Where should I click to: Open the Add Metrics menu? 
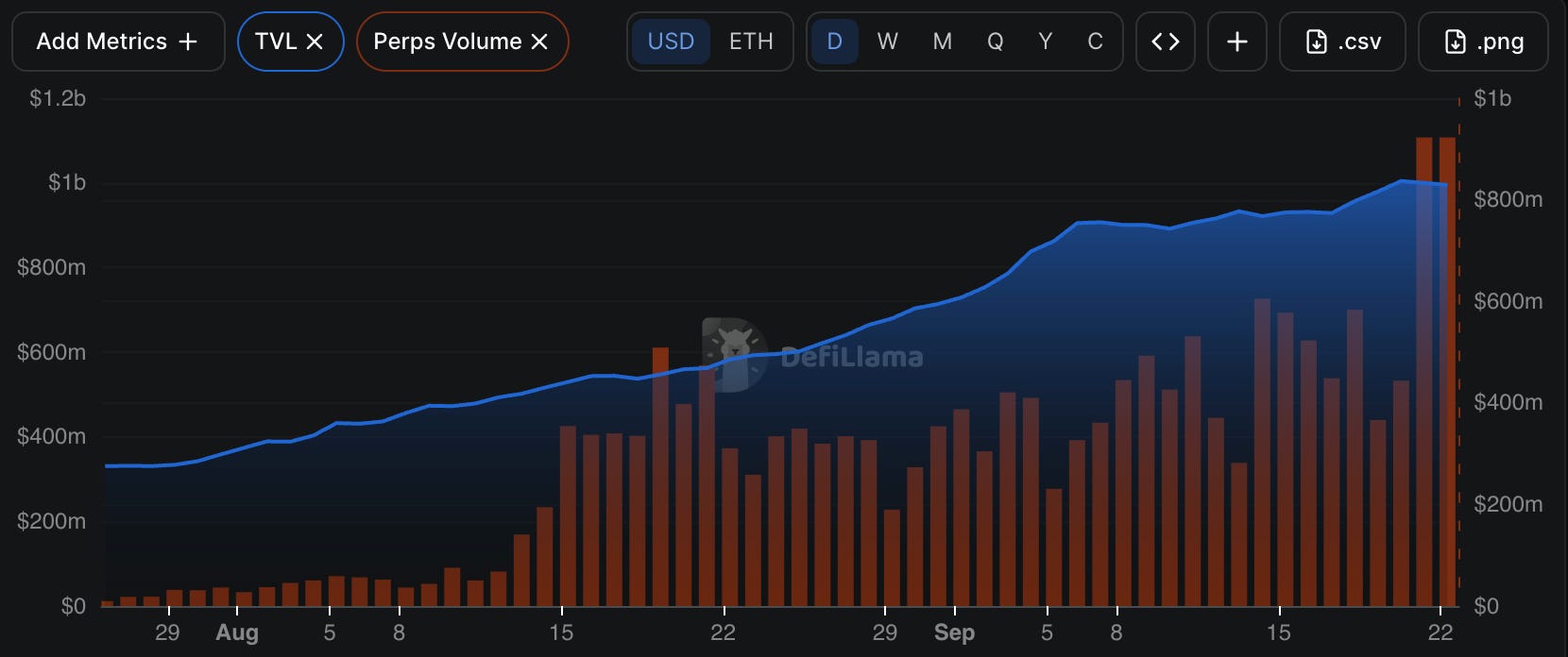(x=118, y=42)
